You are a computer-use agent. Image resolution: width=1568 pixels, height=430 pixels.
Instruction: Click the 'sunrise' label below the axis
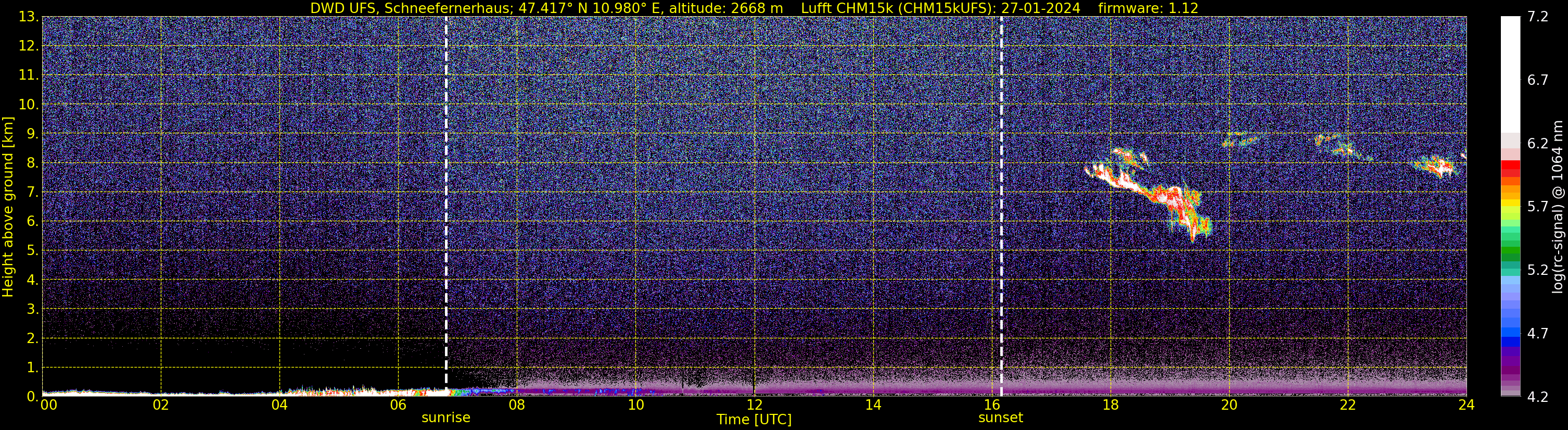446,418
